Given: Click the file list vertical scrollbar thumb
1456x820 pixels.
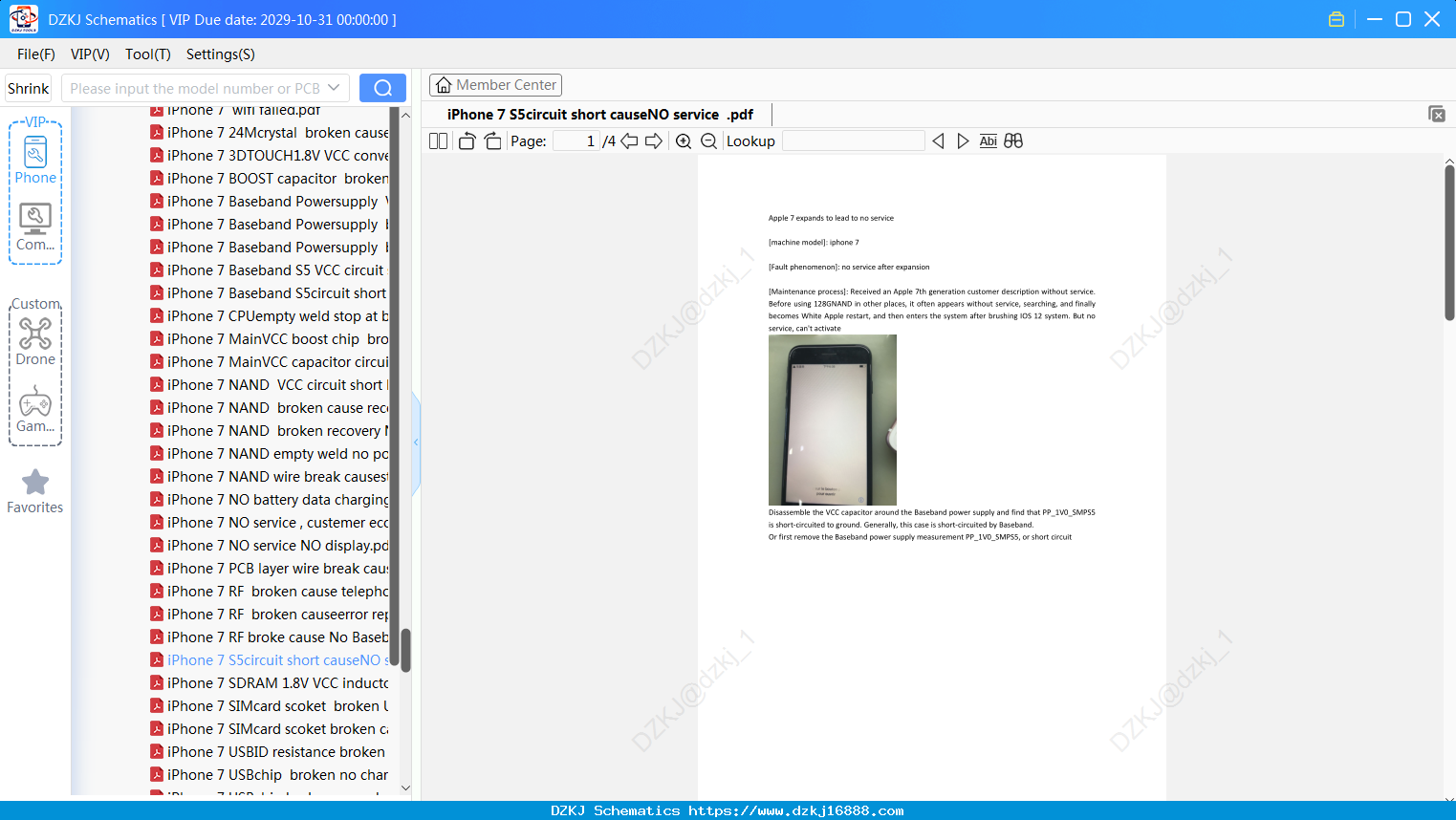Looking at the screenshot, I should pos(405,650).
